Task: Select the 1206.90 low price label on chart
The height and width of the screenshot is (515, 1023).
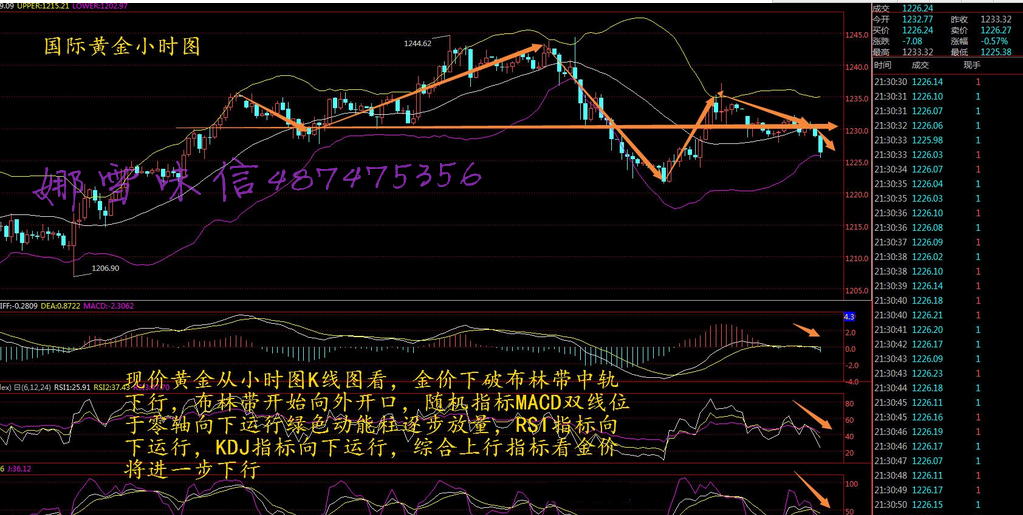Action: 105,268
